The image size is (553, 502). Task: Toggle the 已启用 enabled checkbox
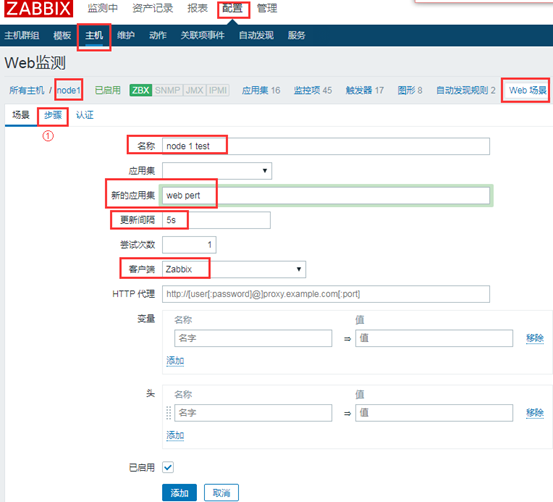pyautogui.click(x=168, y=467)
